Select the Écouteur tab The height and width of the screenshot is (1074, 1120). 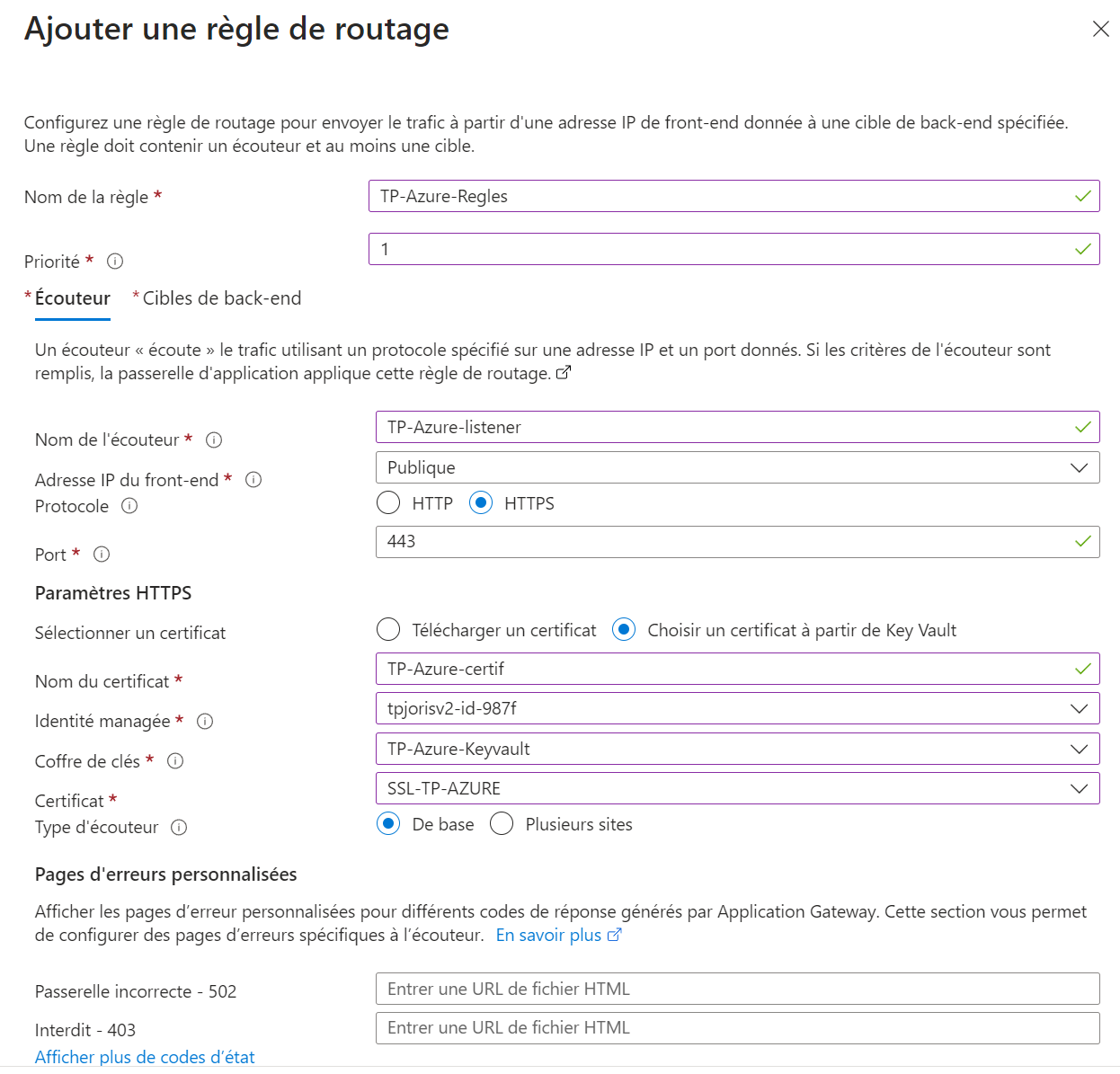click(72, 297)
